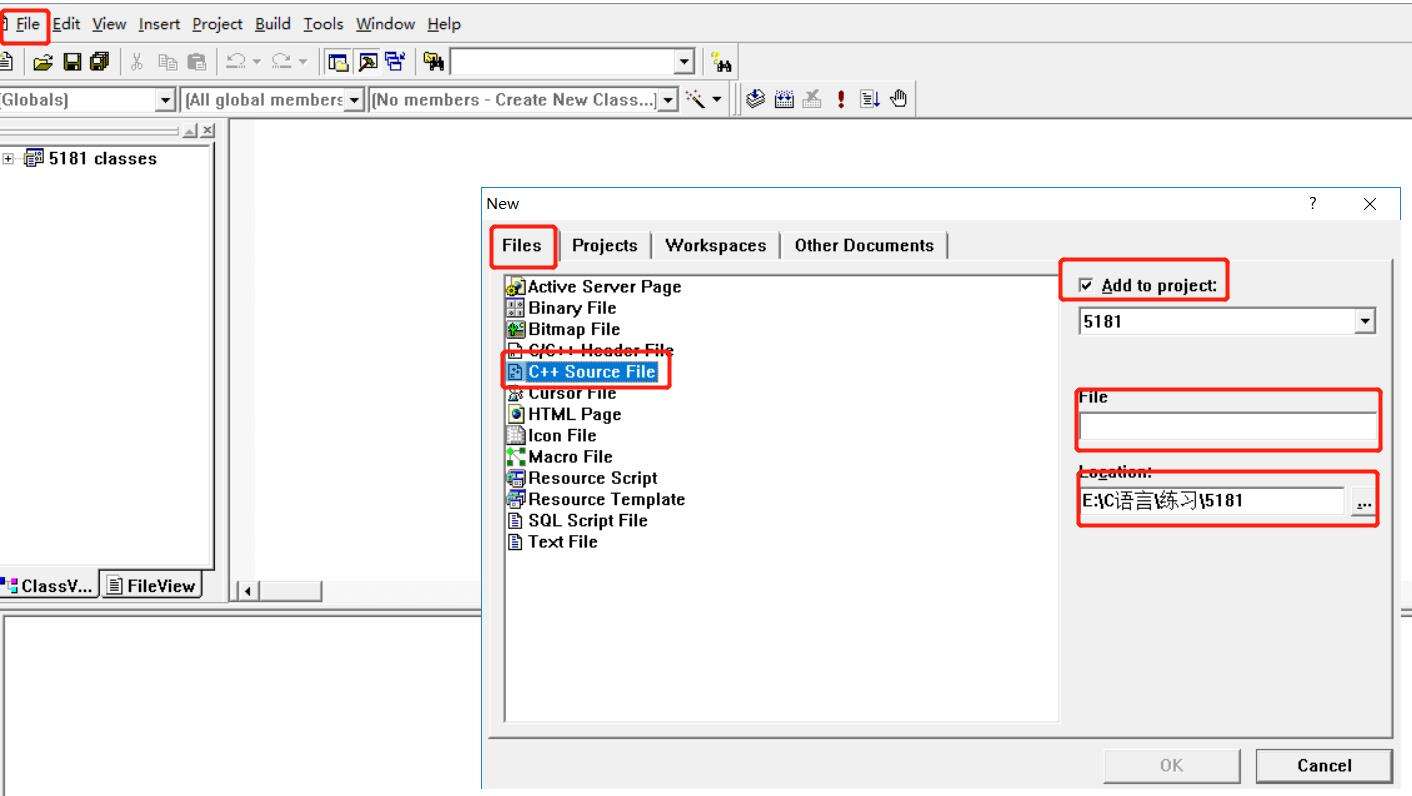Open the Globals class dropdown
Image resolution: width=1412 pixels, height=796 pixels.
(166, 100)
